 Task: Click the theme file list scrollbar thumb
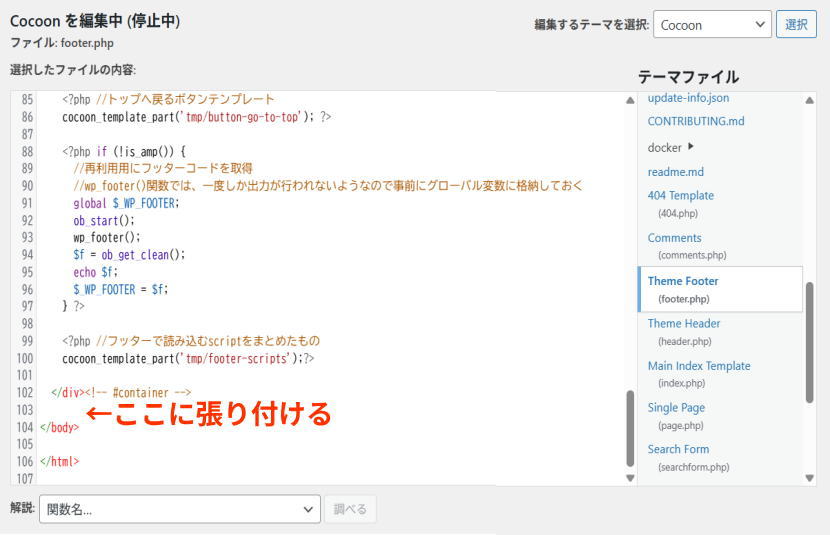pos(809,343)
